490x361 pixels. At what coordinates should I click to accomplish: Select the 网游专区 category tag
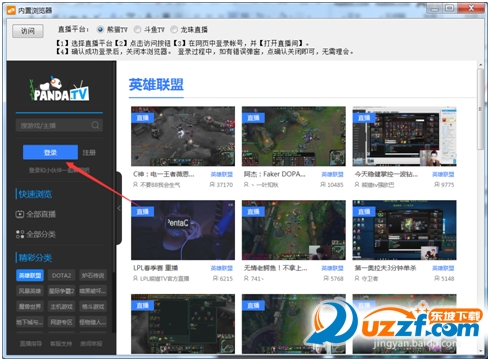click(61, 322)
